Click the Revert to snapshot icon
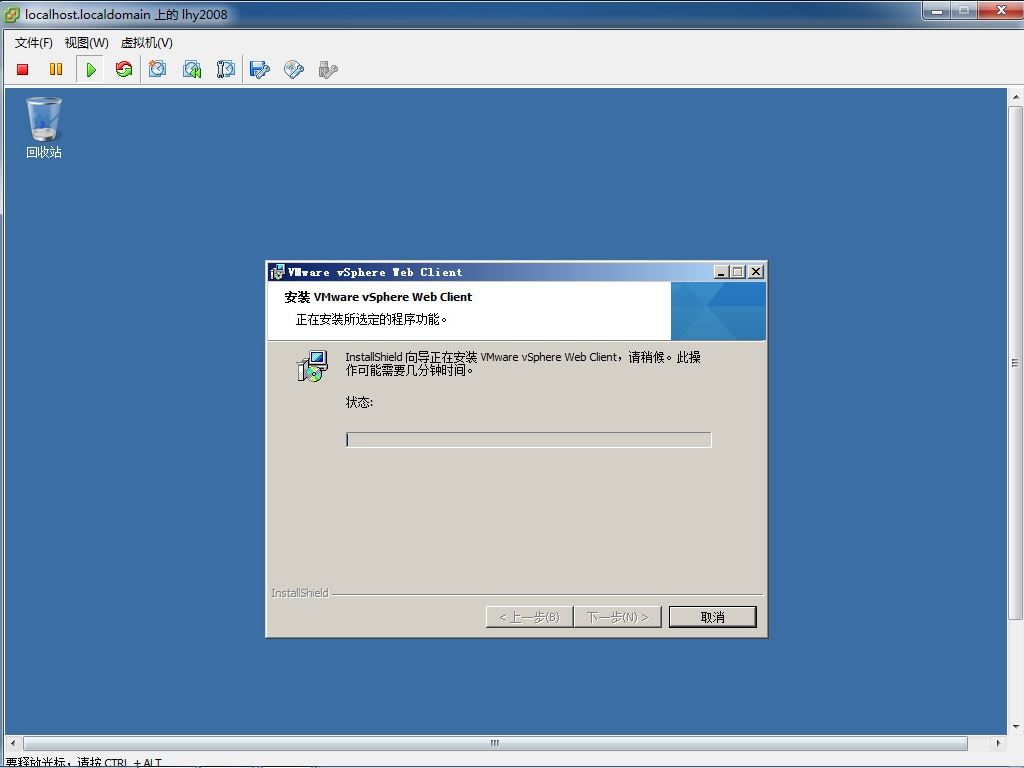 tap(192, 69)
